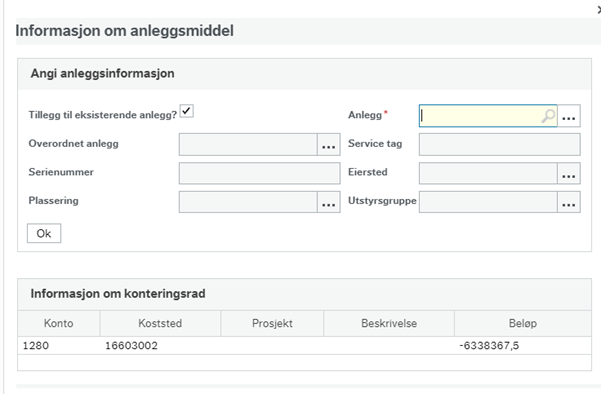Click the Serienummer input field
Viewport: 601px width, 394px height.
[x=259, y=173]
